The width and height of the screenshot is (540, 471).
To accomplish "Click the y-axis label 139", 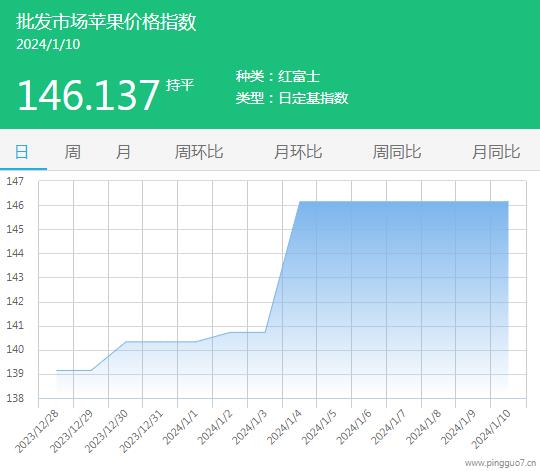I will click(15, 374).
